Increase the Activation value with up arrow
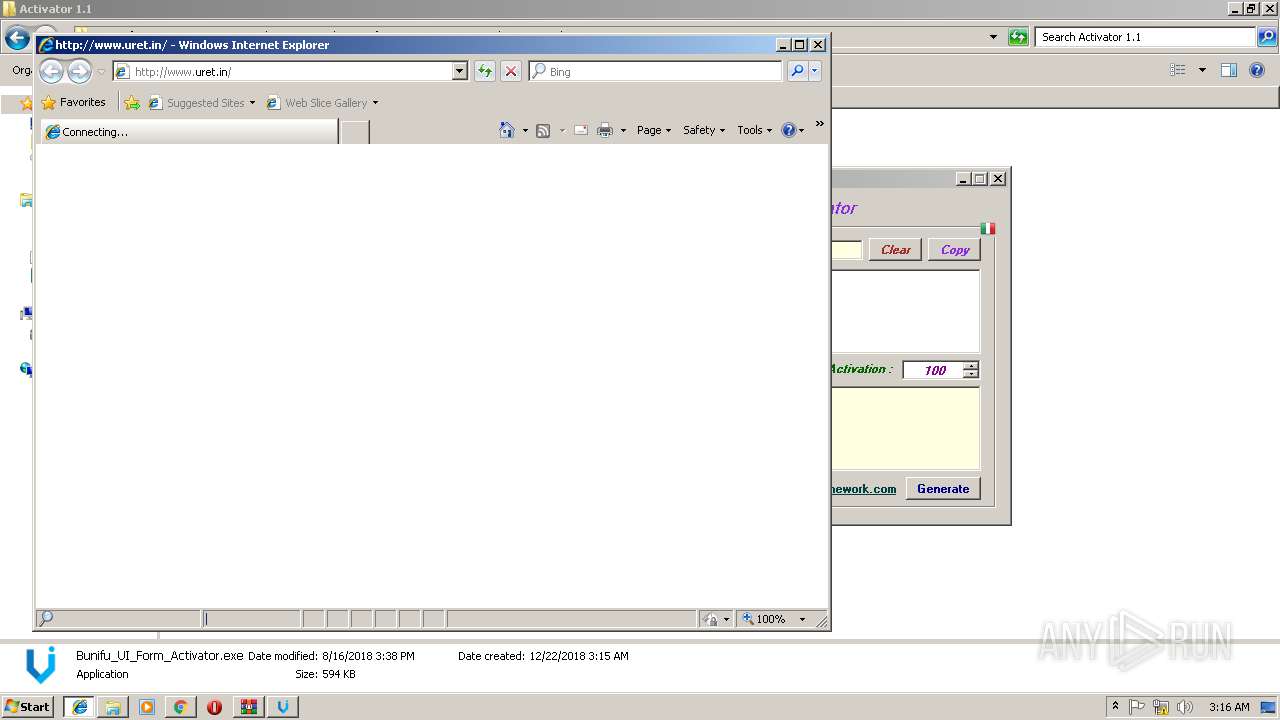This screenshot has height=720, width=1280. tap(971, 366)
